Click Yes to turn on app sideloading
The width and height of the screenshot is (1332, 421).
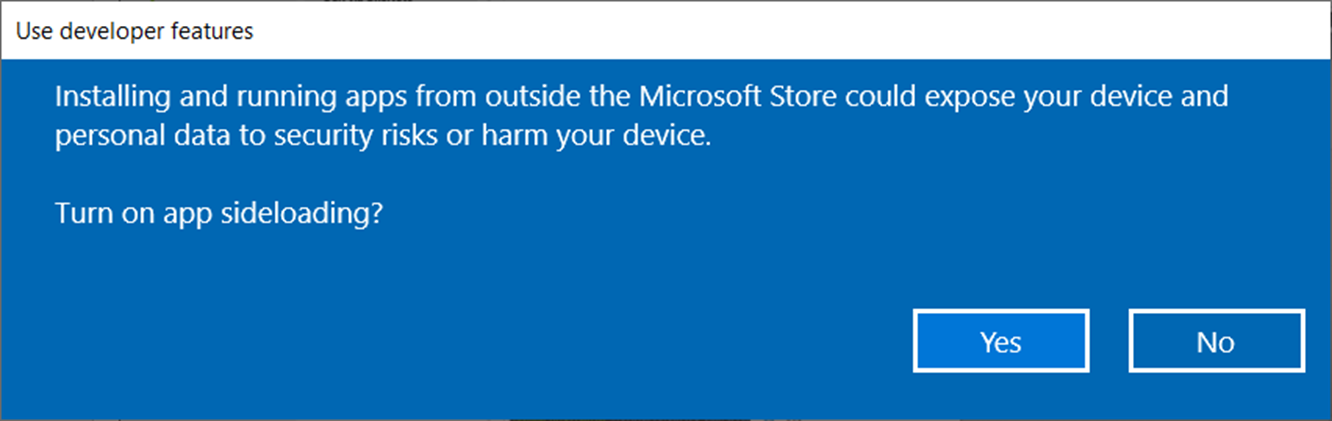click(1000, 342)
